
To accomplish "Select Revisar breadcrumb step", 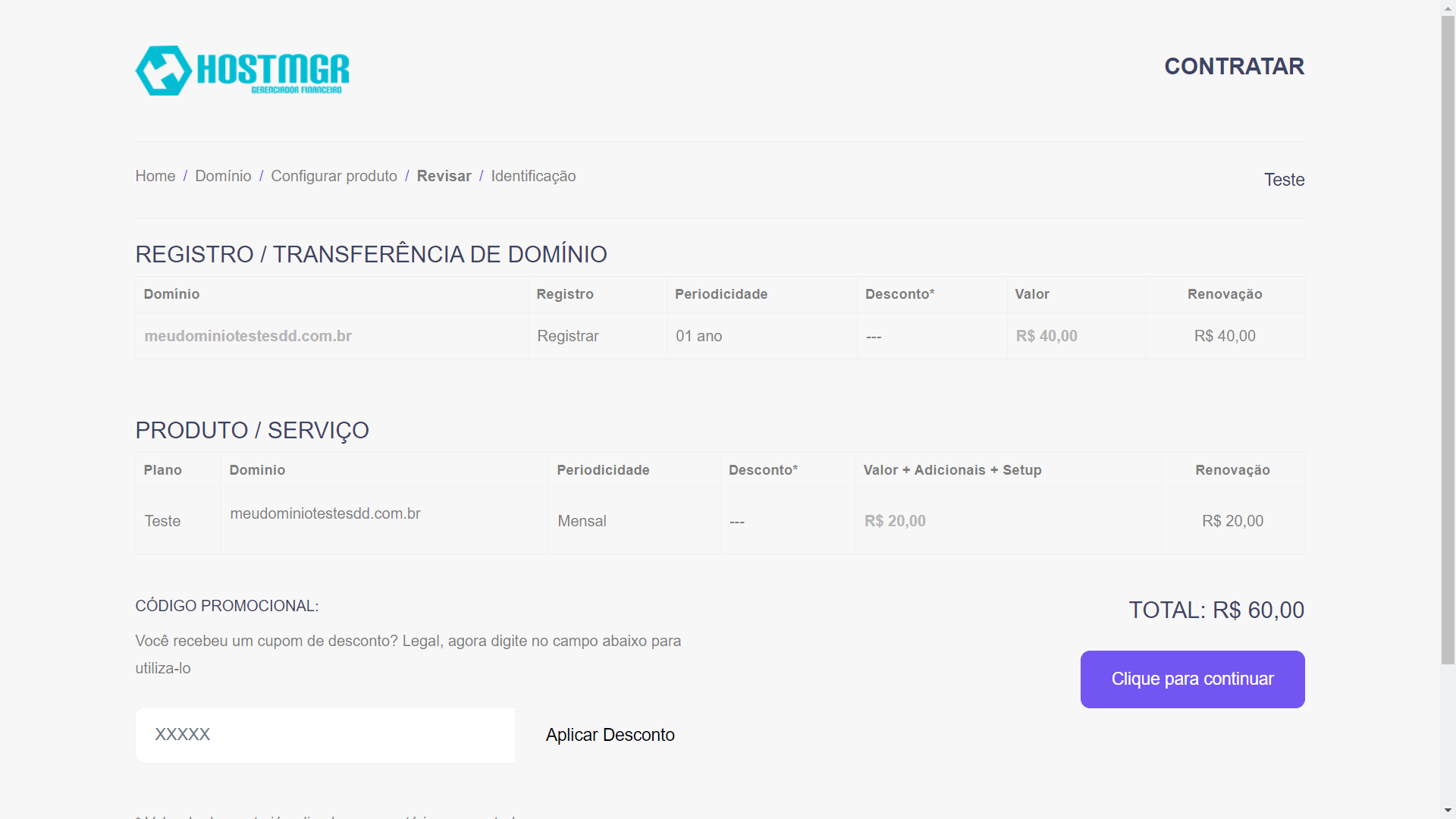I will coord(444,176).
